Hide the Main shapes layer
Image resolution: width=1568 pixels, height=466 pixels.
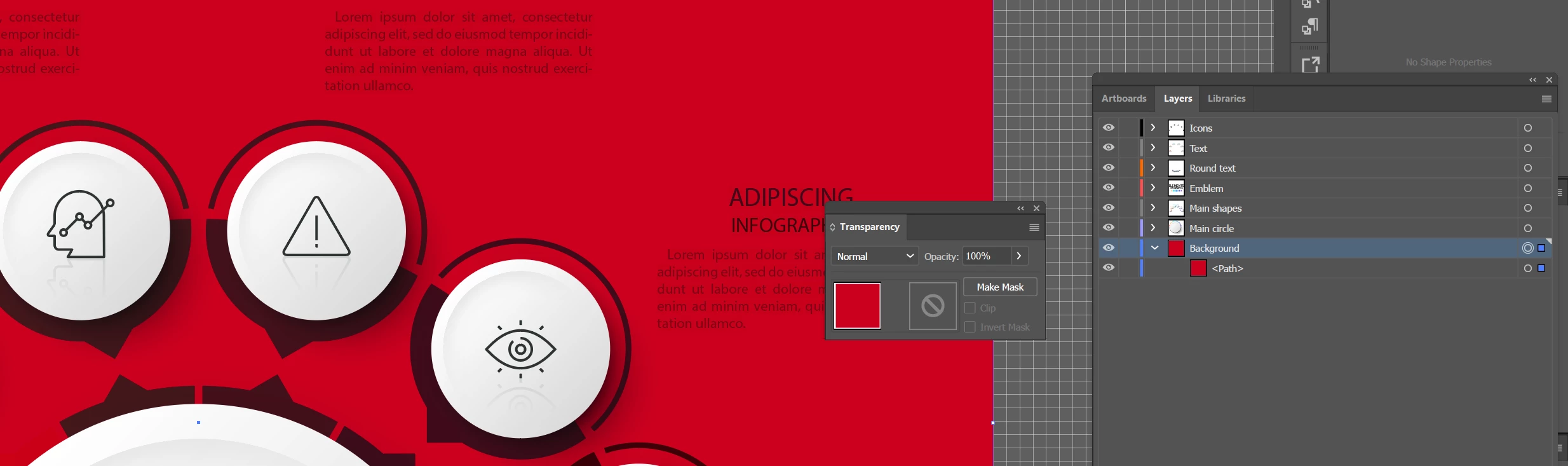click(x=1109, y=208)
